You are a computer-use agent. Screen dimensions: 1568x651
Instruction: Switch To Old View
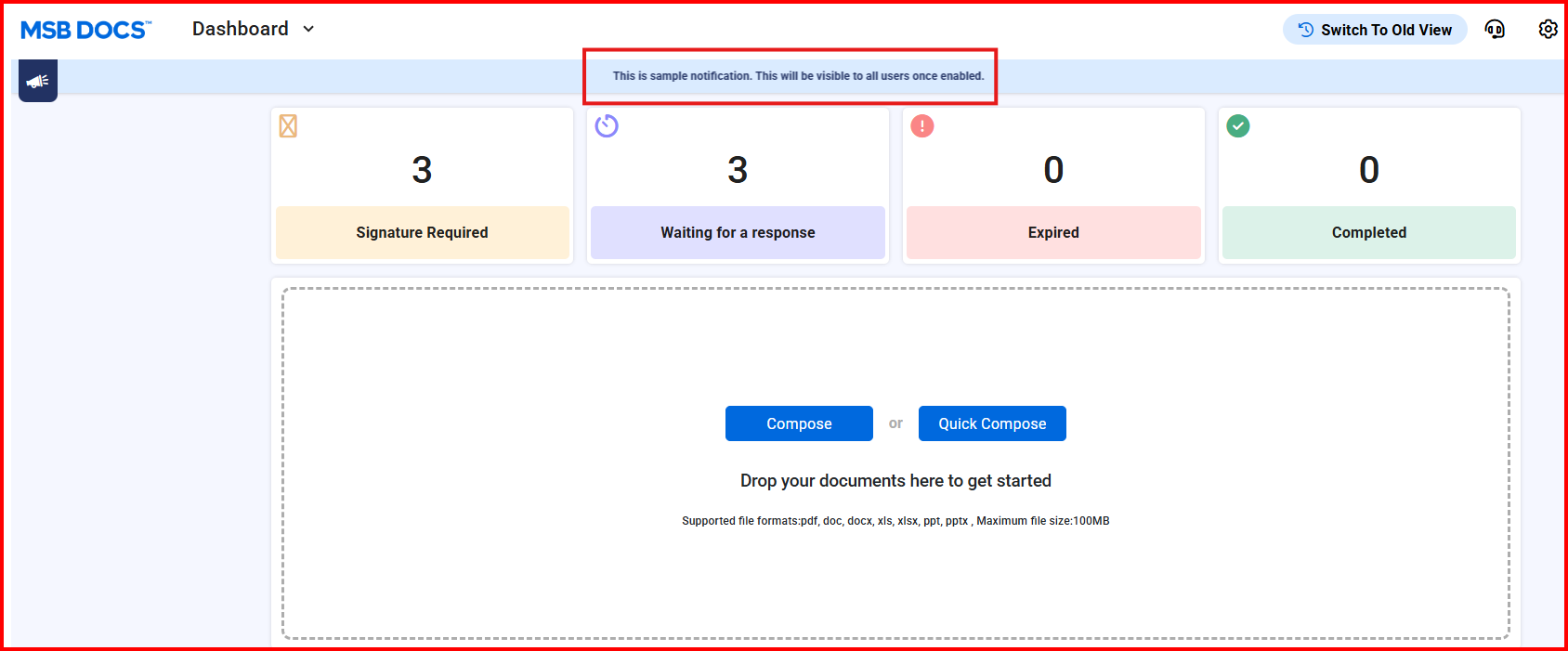1375,30
